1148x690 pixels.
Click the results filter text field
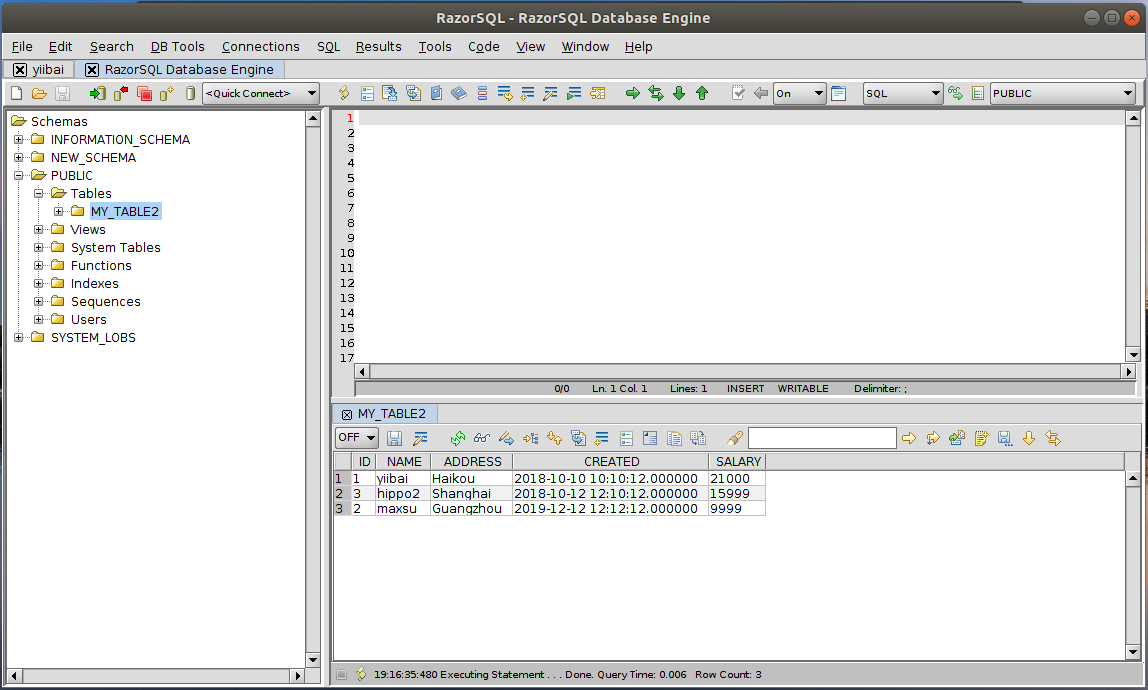pos(822,438)
